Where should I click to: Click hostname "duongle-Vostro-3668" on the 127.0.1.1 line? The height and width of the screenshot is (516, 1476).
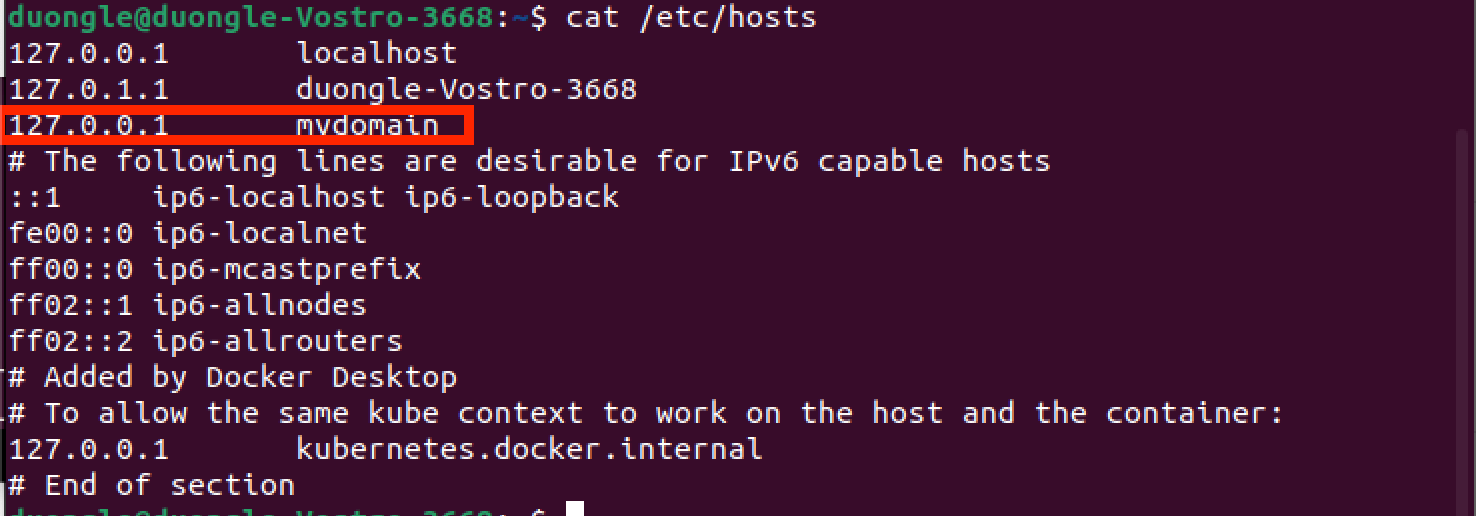[x=466, y=89]
